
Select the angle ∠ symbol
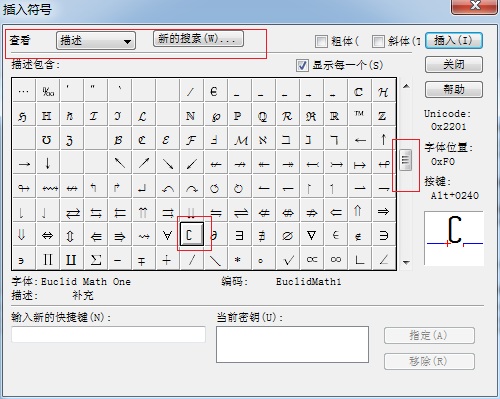(x=383, y=259)
